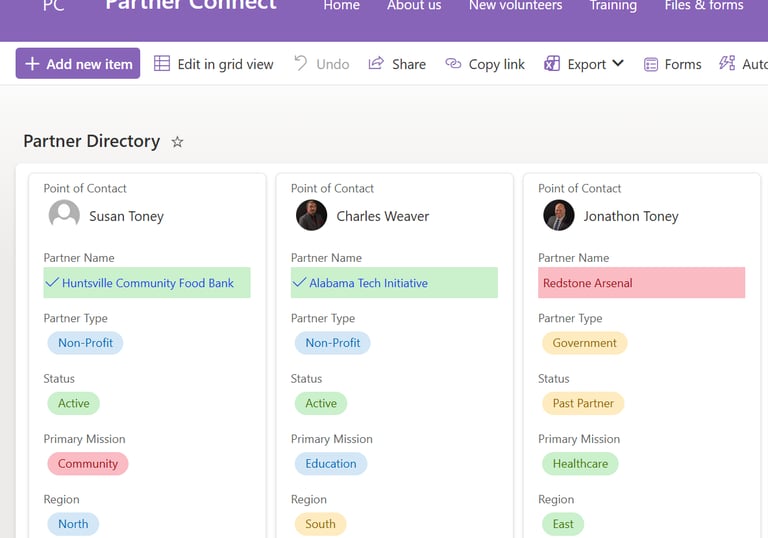Click the PC site logo
Image resolution: width=768 pixels, height=538 pixels.
click(x=53, y=5)
